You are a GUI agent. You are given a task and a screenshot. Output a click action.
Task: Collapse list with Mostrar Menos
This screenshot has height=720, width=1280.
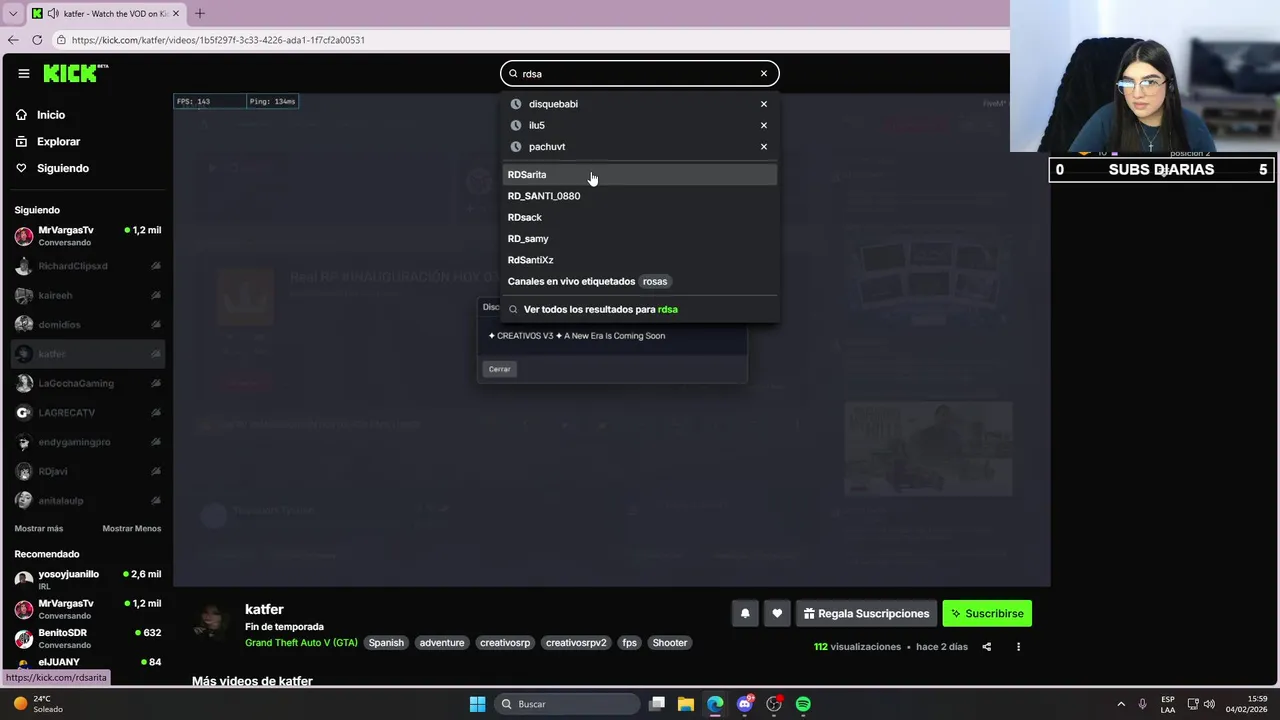(x=131, y=528)
